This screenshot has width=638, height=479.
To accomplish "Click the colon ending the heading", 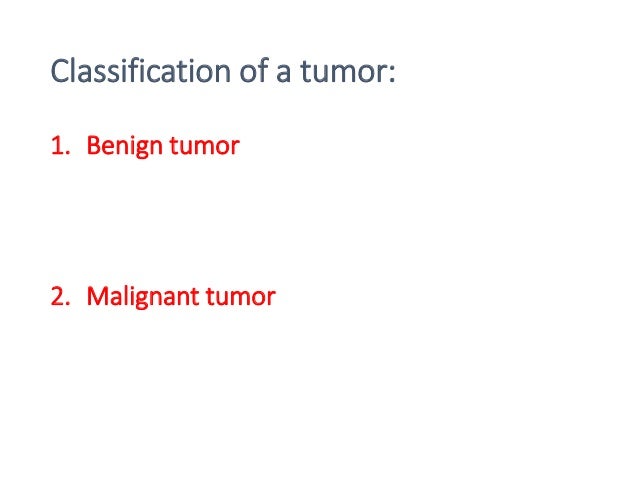I will pyautogui.click(x=391, y=74).
